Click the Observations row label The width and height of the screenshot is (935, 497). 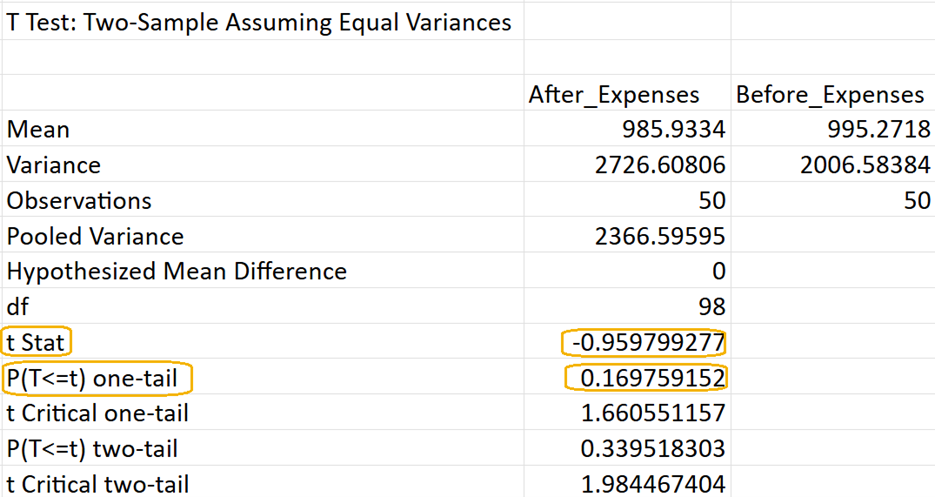coord(79,200)
